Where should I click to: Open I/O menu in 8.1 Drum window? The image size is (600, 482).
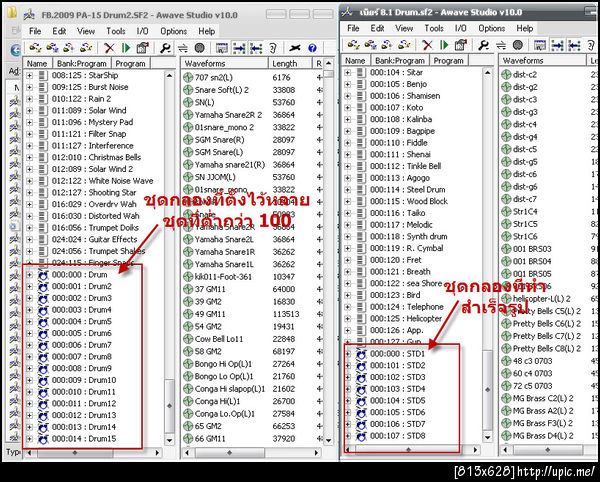pos(461,28)
